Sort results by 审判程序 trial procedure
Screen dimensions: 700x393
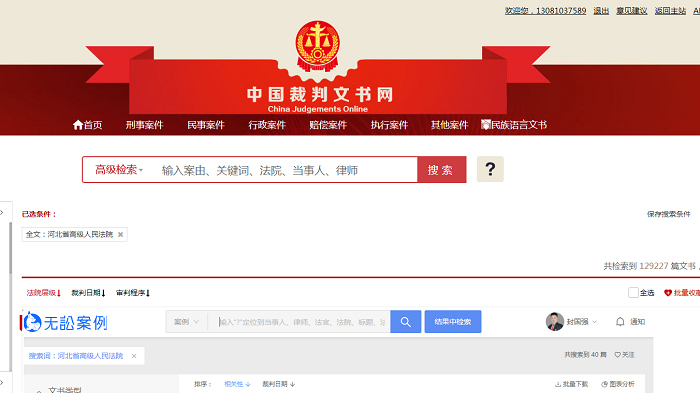point(133,293)
